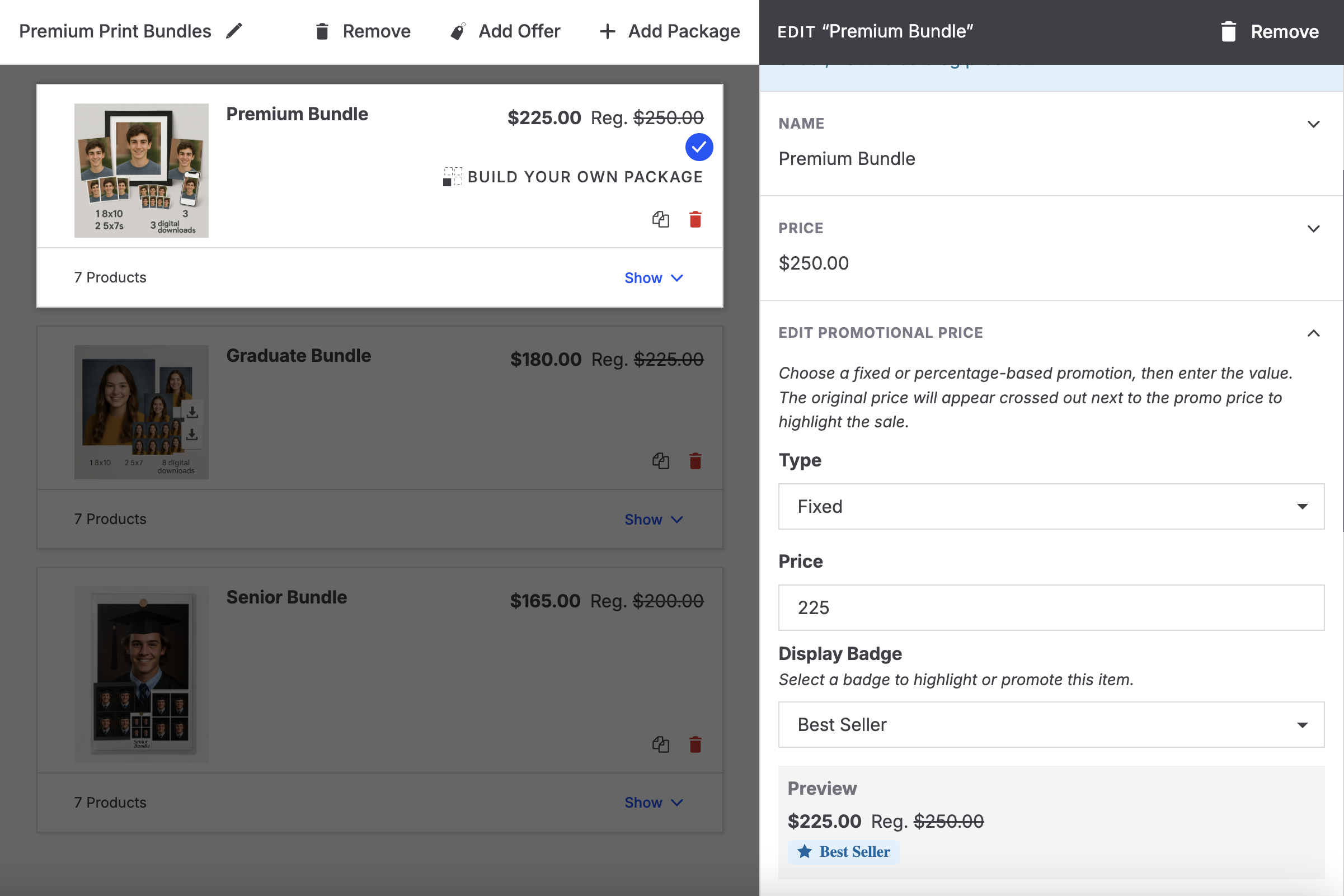The height and width of the screenshot is (896, 1344).
Task: Toggle the blue checkmark on Premium Bundle
Action: 699,148
